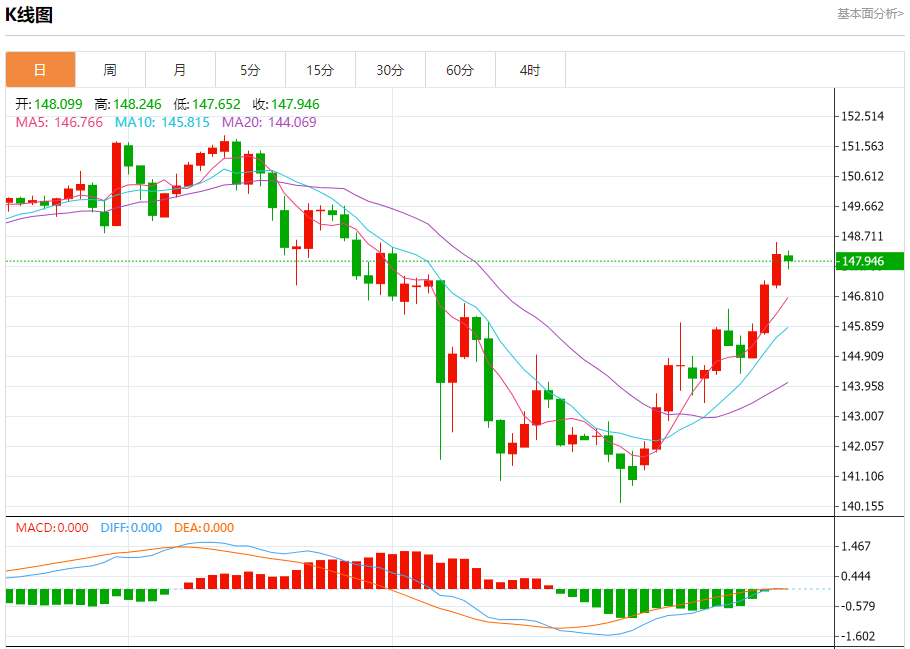
Task: Open the 基本面分析> link
Action: 870,14
